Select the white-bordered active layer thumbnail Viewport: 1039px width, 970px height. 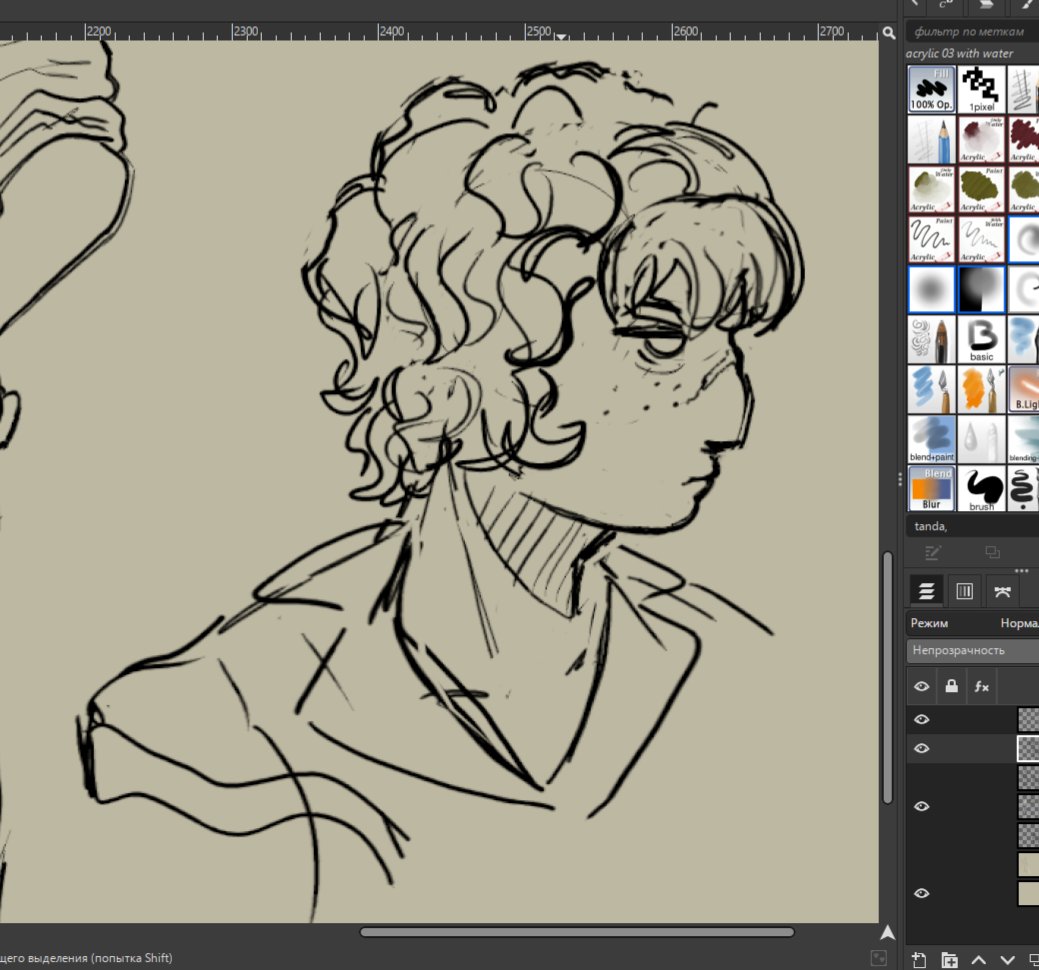(x=1028, y=748)
